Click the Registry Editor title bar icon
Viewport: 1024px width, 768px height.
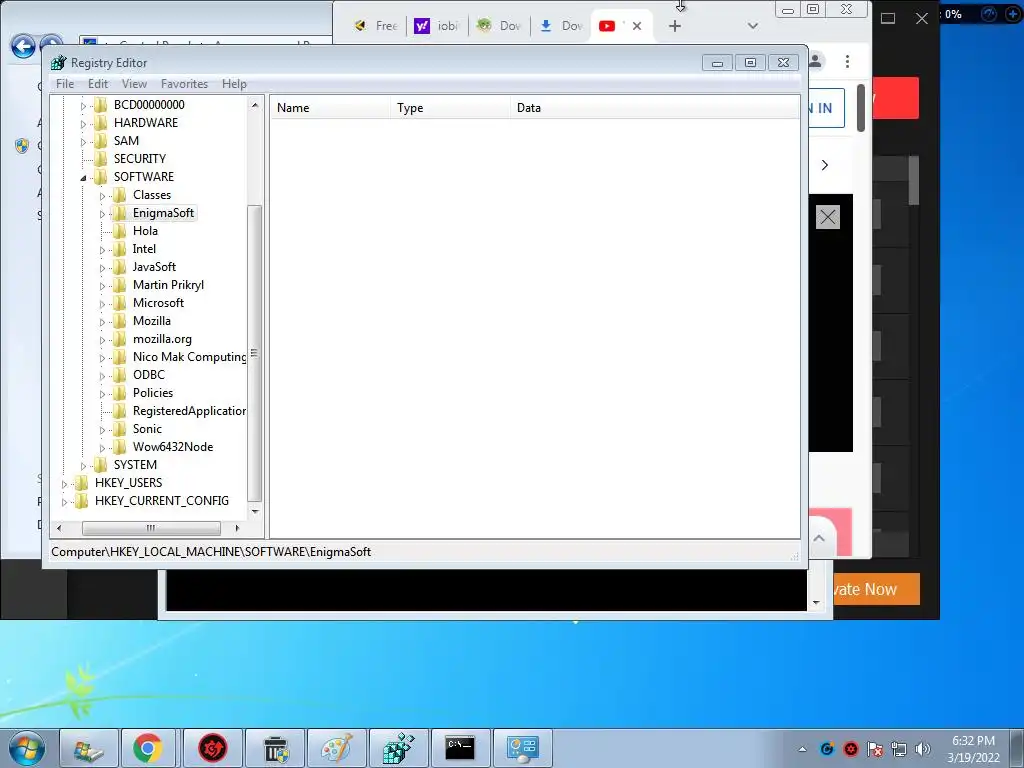tap(59, 63)
